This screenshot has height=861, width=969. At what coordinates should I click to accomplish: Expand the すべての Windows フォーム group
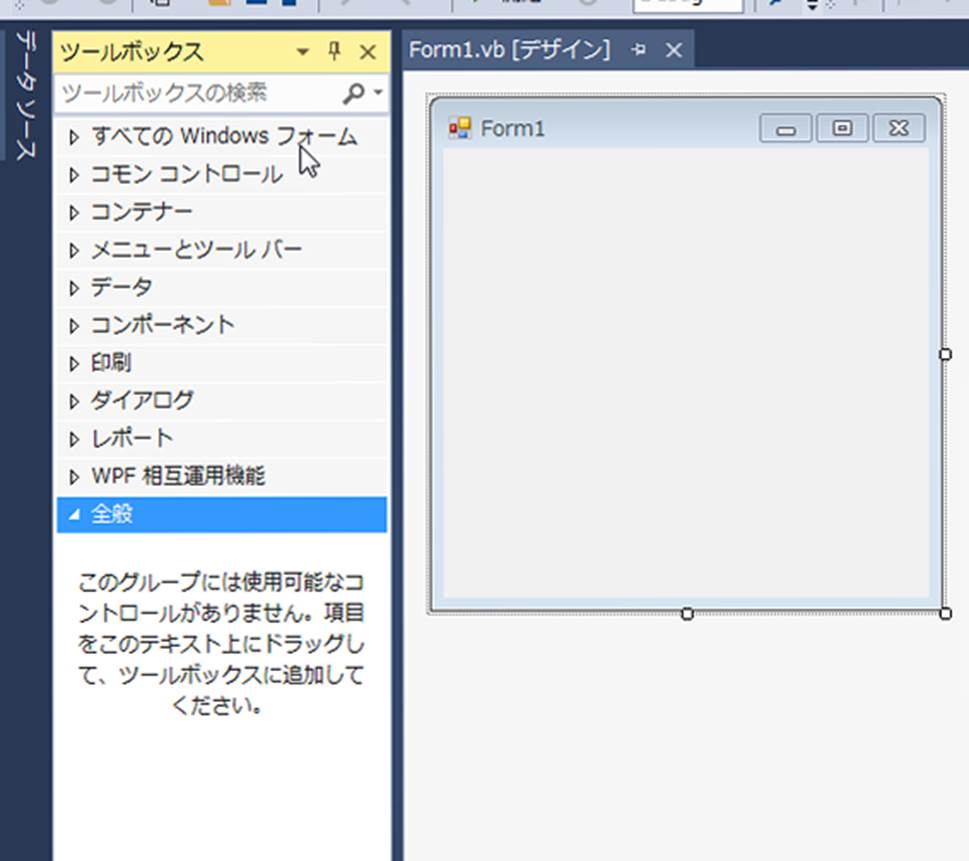[x=224, y=136]
